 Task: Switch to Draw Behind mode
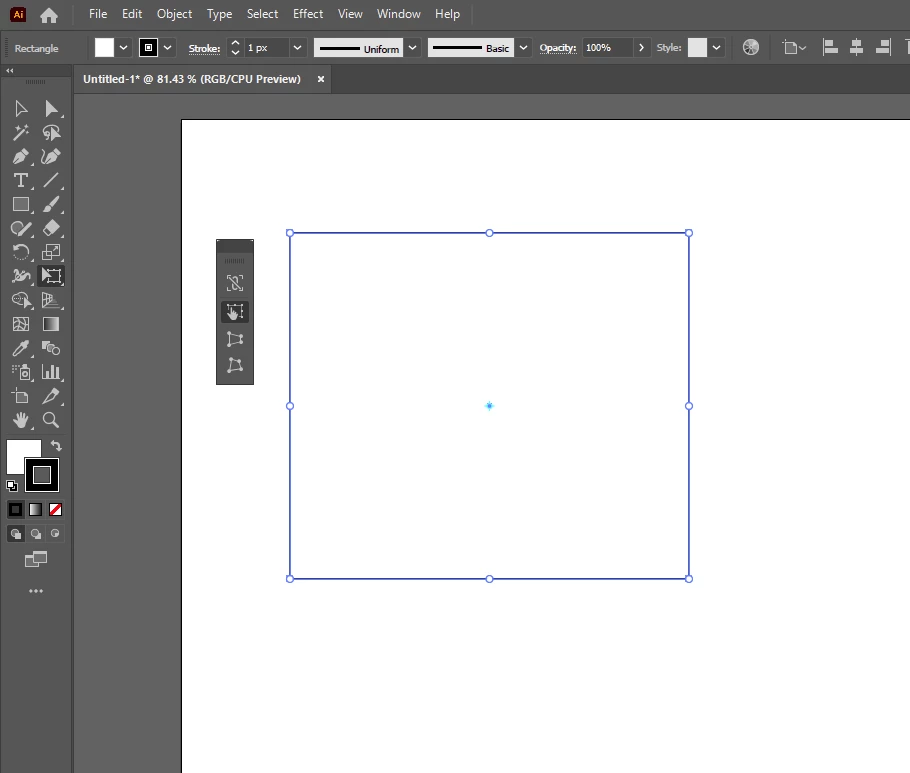click(35, 533)
